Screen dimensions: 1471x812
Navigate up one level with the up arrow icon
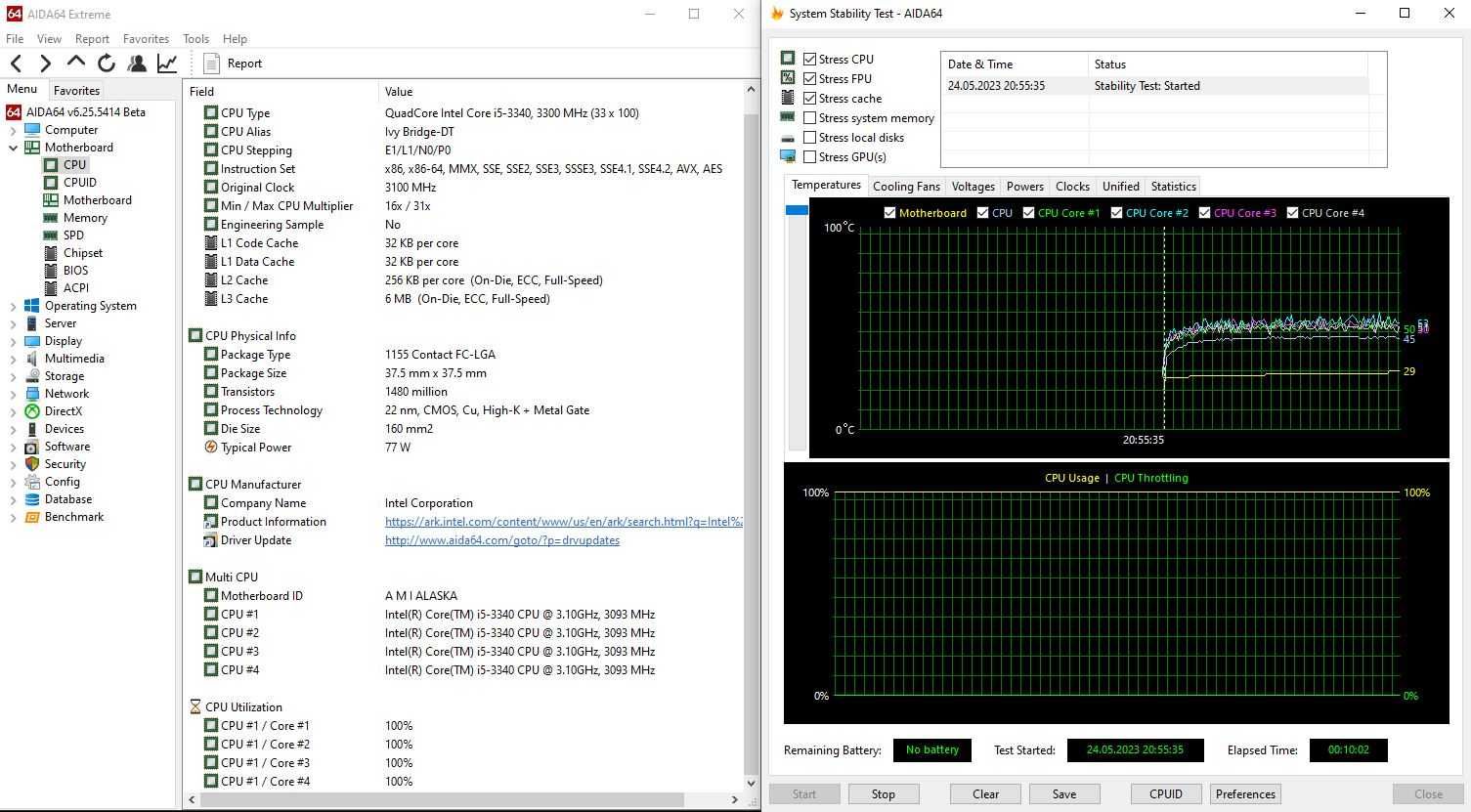click(75, 64)
